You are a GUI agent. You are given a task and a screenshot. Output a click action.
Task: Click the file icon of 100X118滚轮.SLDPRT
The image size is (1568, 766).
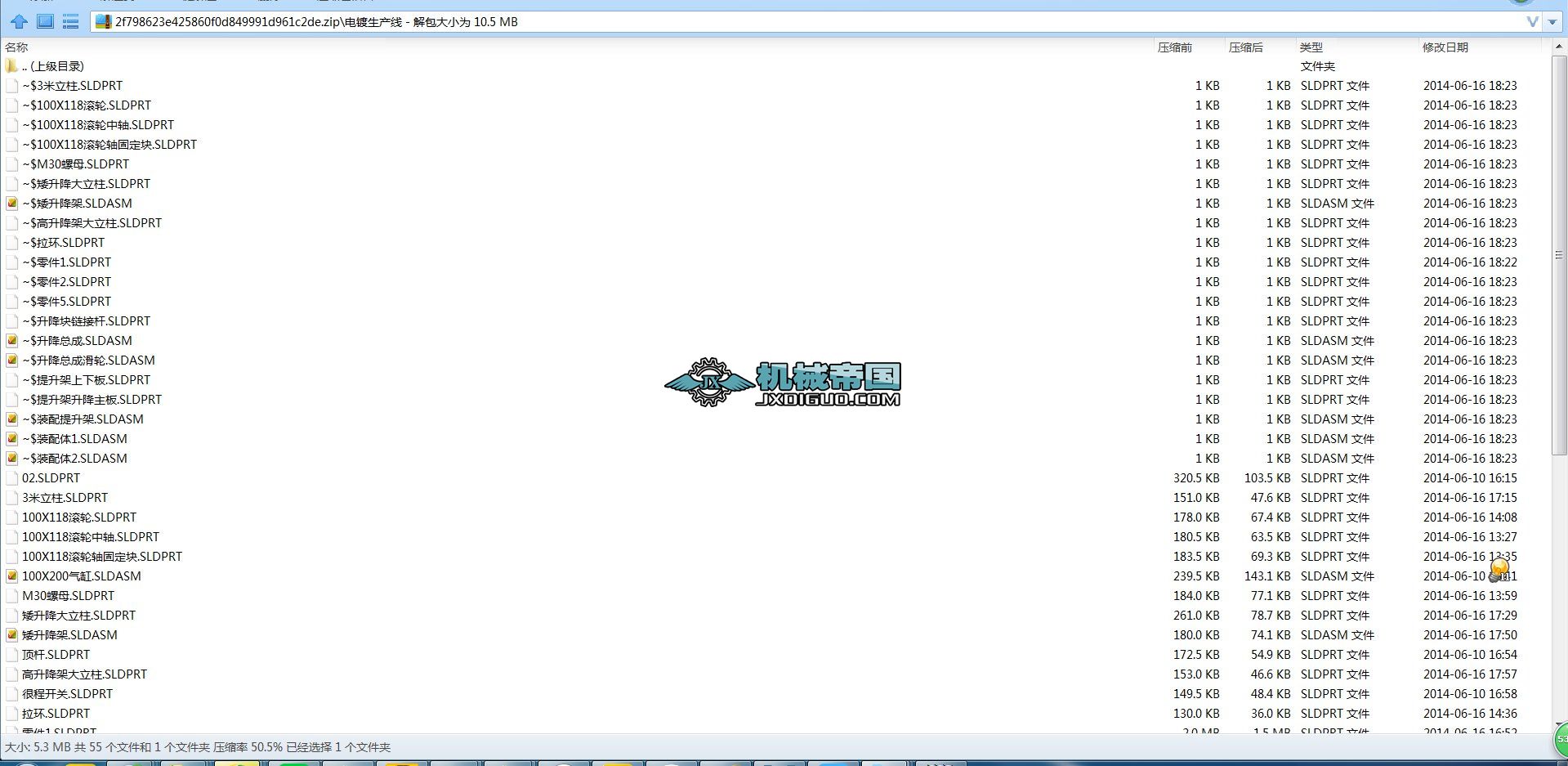tap(11, 517)
